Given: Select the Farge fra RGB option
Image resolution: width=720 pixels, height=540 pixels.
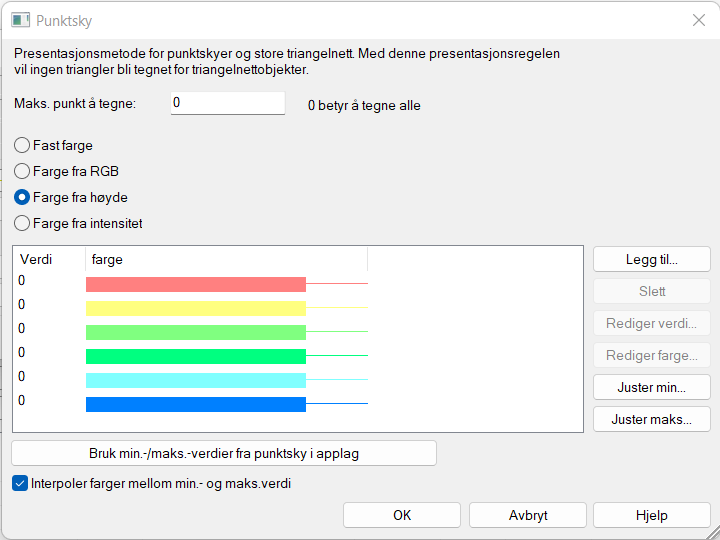Looking at the screenshot, I should click(x=22, y=172).
